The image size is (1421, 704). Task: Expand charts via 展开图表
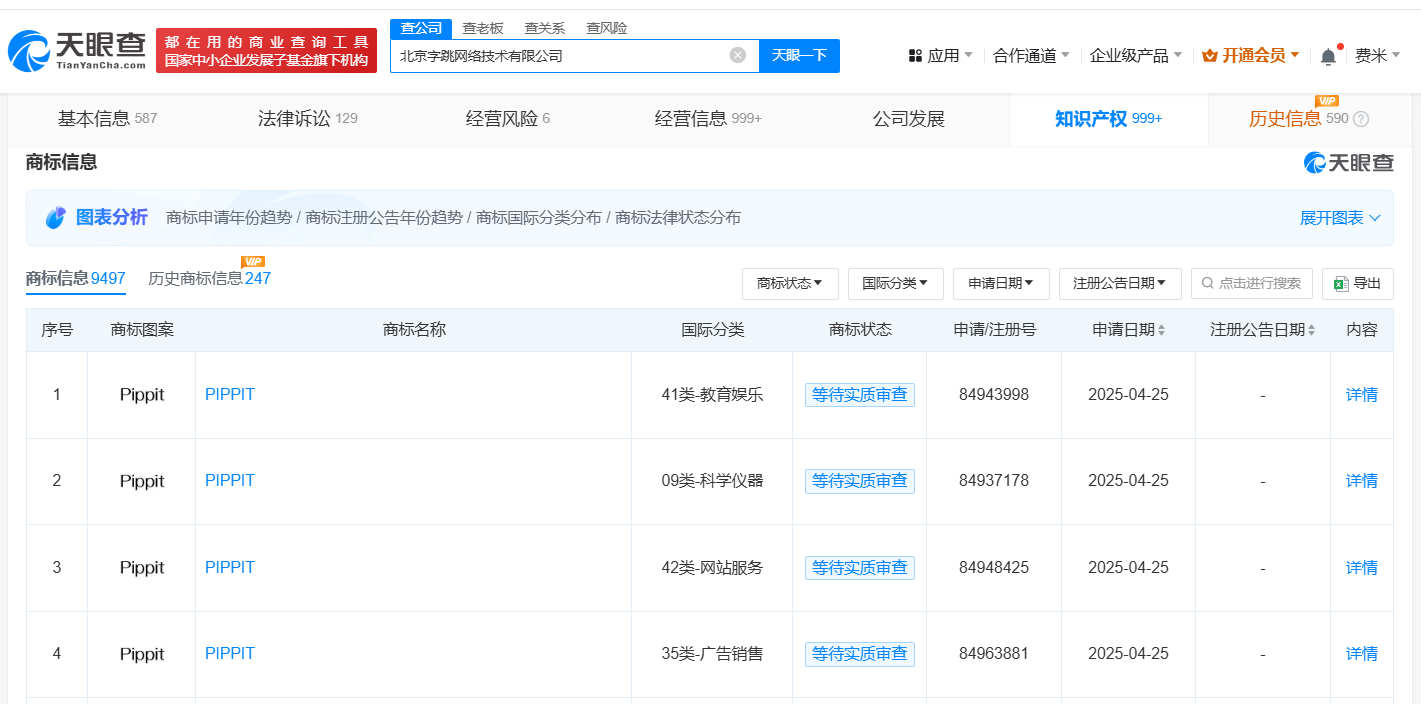click(x=1340, y=218)
